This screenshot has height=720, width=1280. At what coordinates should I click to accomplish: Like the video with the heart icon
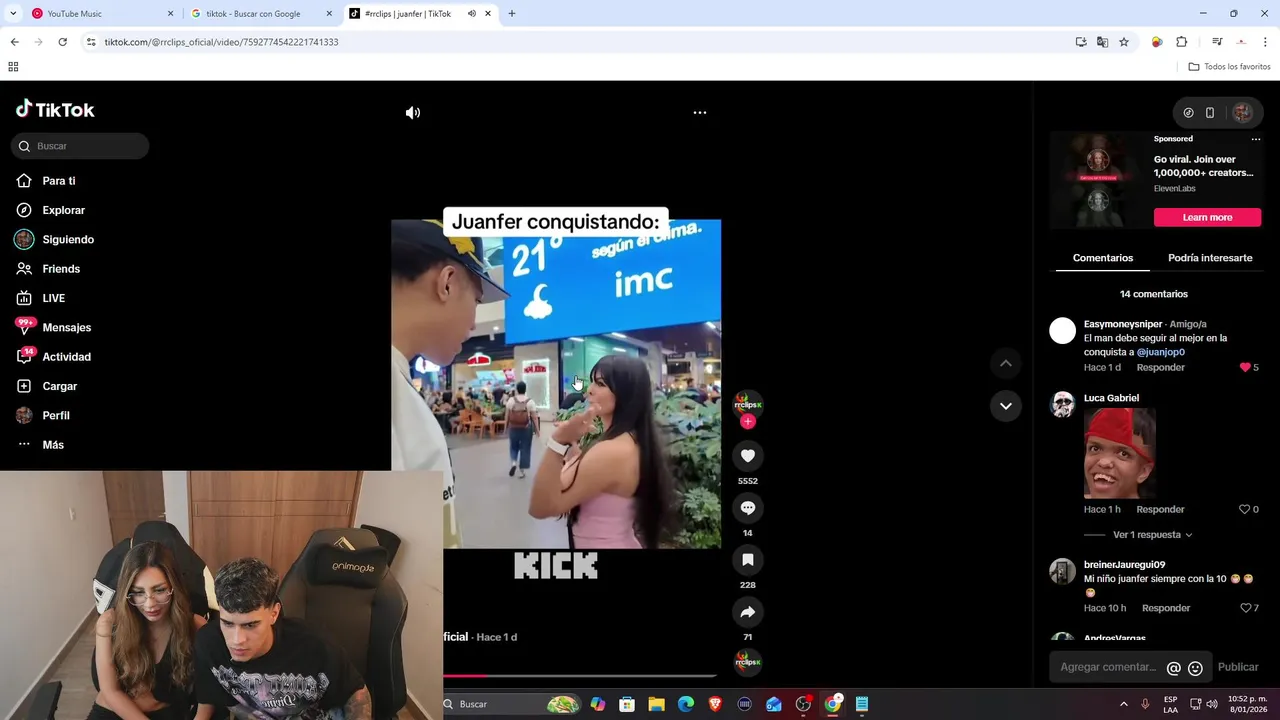[x=747, y=456]
